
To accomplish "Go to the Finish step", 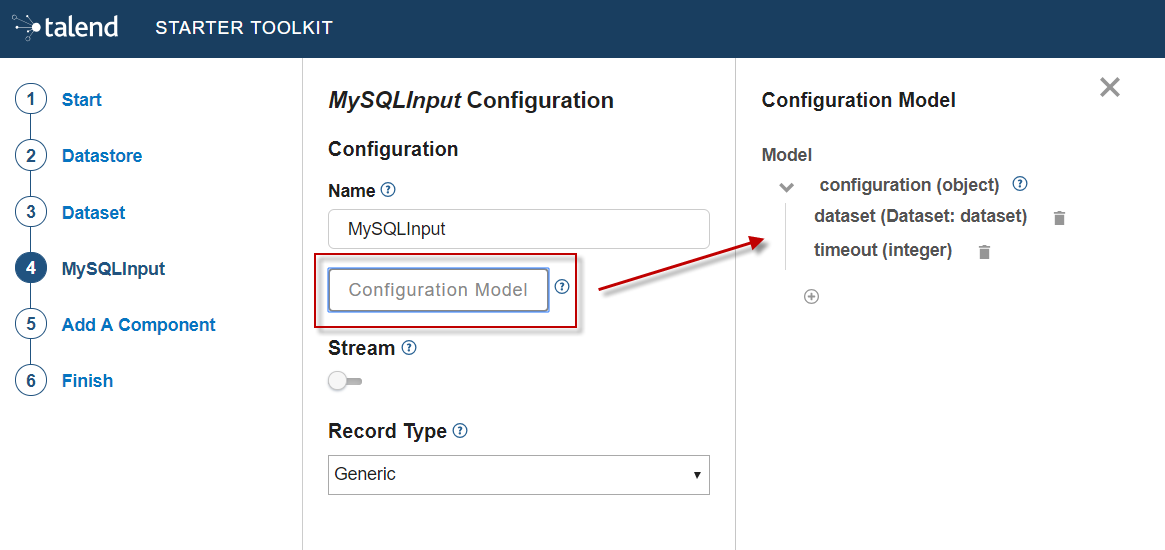I will tap(87, 381).
